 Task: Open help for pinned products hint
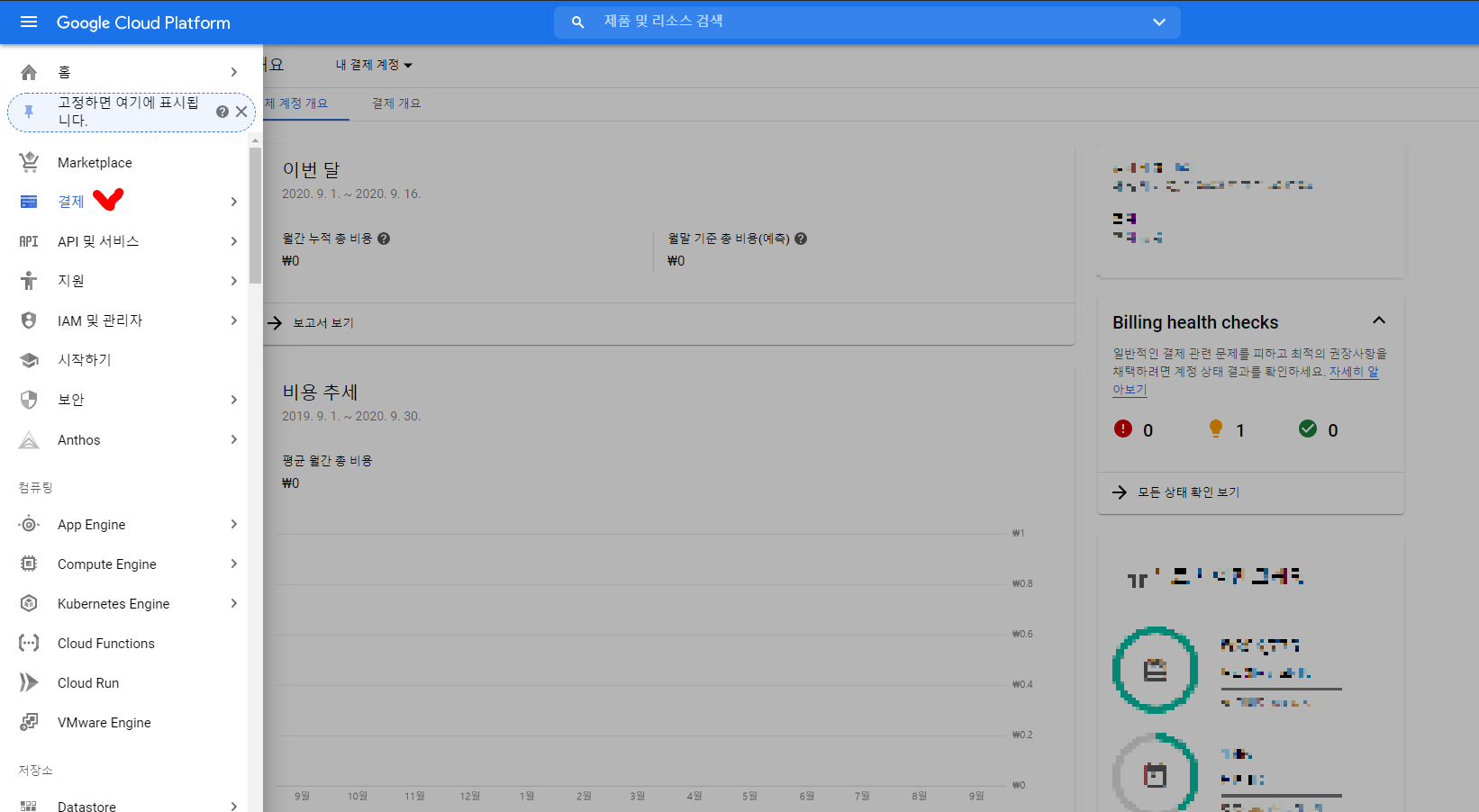coord(222,112)
